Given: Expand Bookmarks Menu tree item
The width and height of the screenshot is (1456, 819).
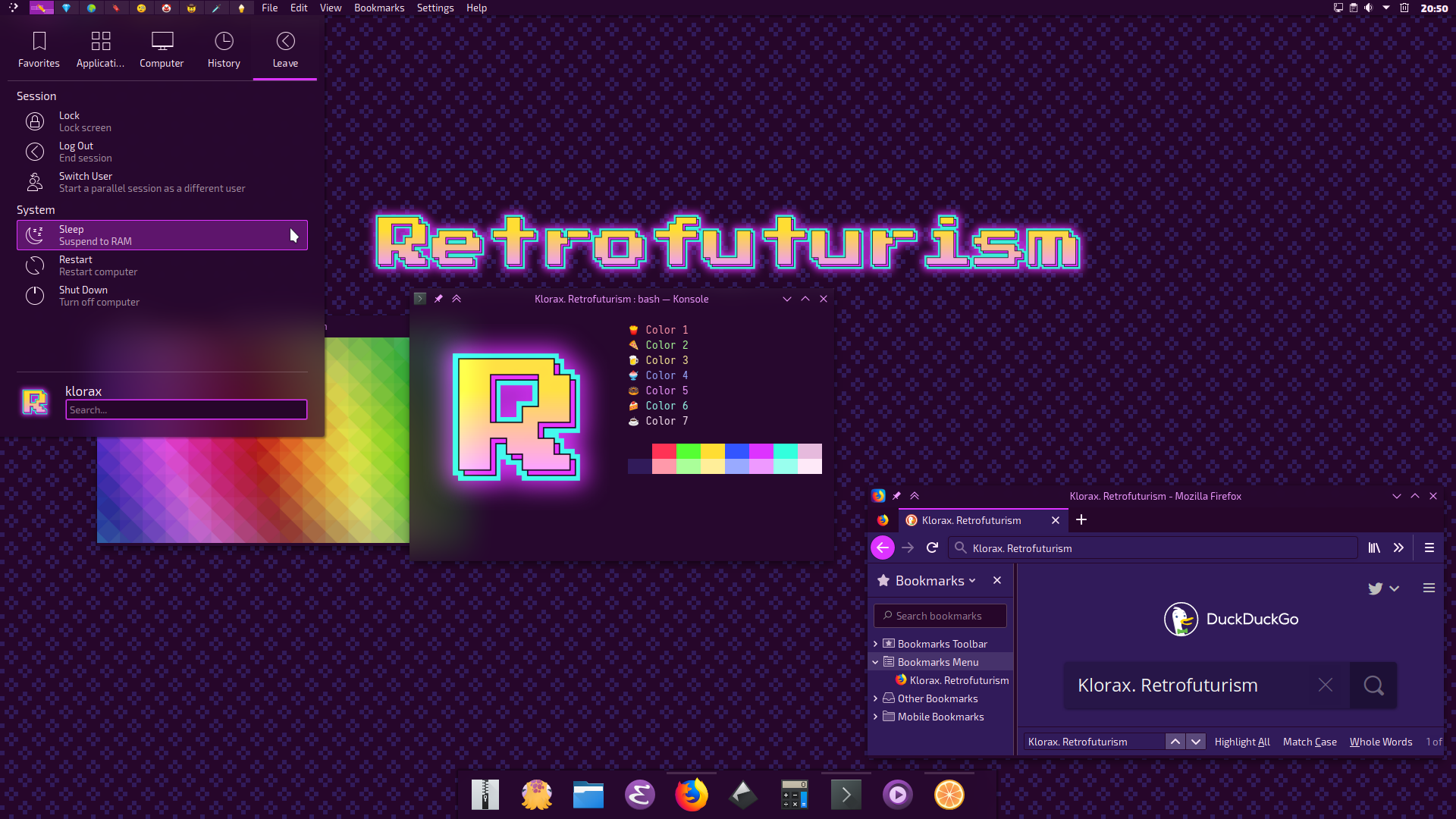Looking at the screenshot, I should coord(876,661).
